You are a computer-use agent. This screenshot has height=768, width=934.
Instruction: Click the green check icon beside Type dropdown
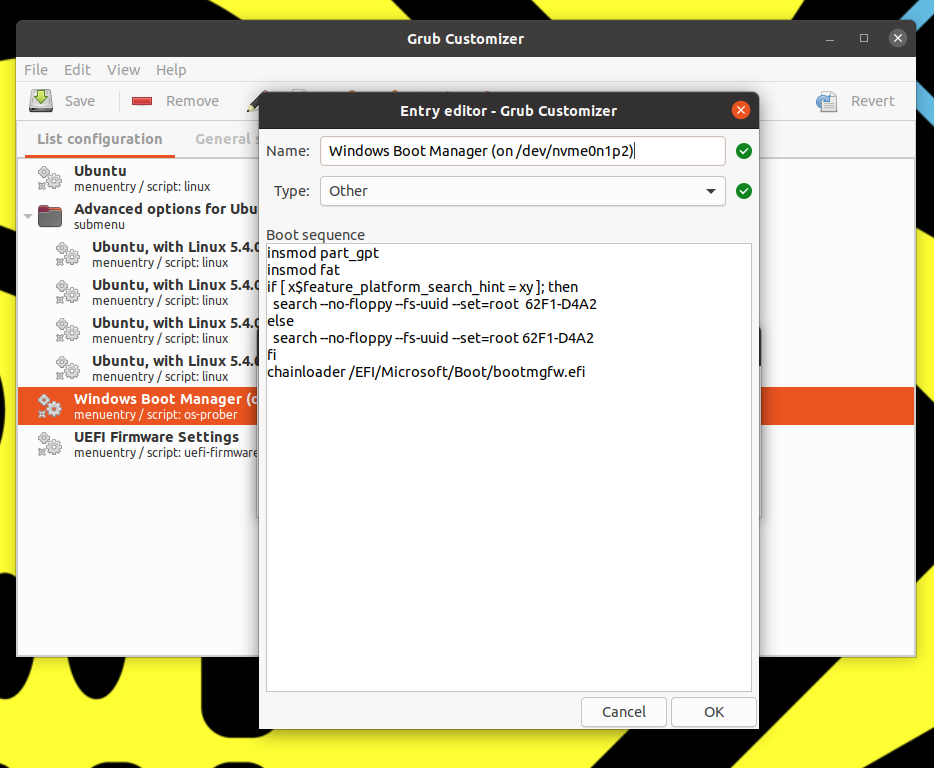743,191
